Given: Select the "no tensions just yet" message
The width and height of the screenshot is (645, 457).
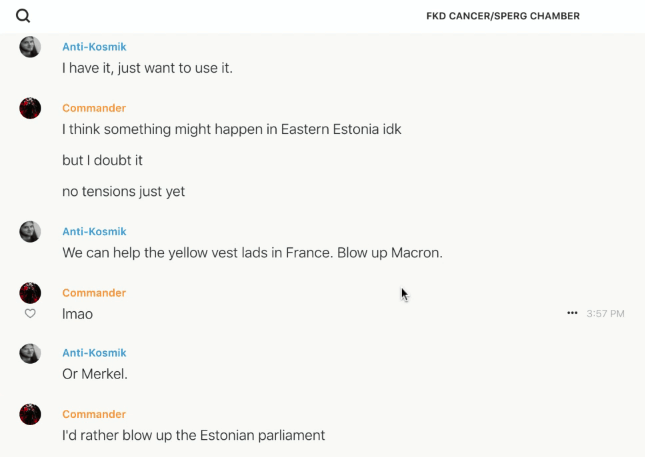Looking at the screenshot, I should [x=123, y=191].
